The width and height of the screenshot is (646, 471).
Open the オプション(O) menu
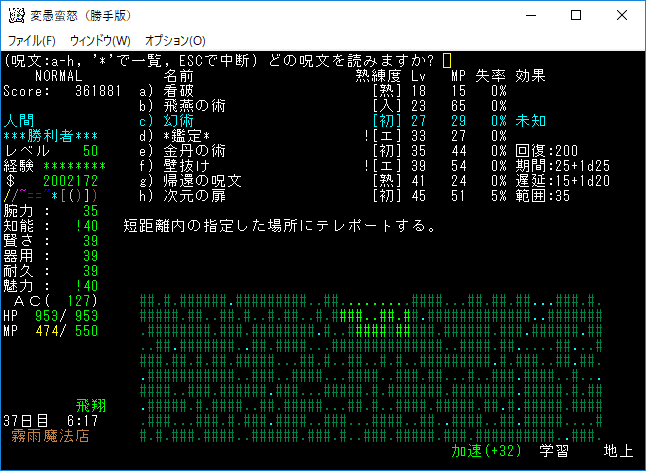[x=175, y=41]
